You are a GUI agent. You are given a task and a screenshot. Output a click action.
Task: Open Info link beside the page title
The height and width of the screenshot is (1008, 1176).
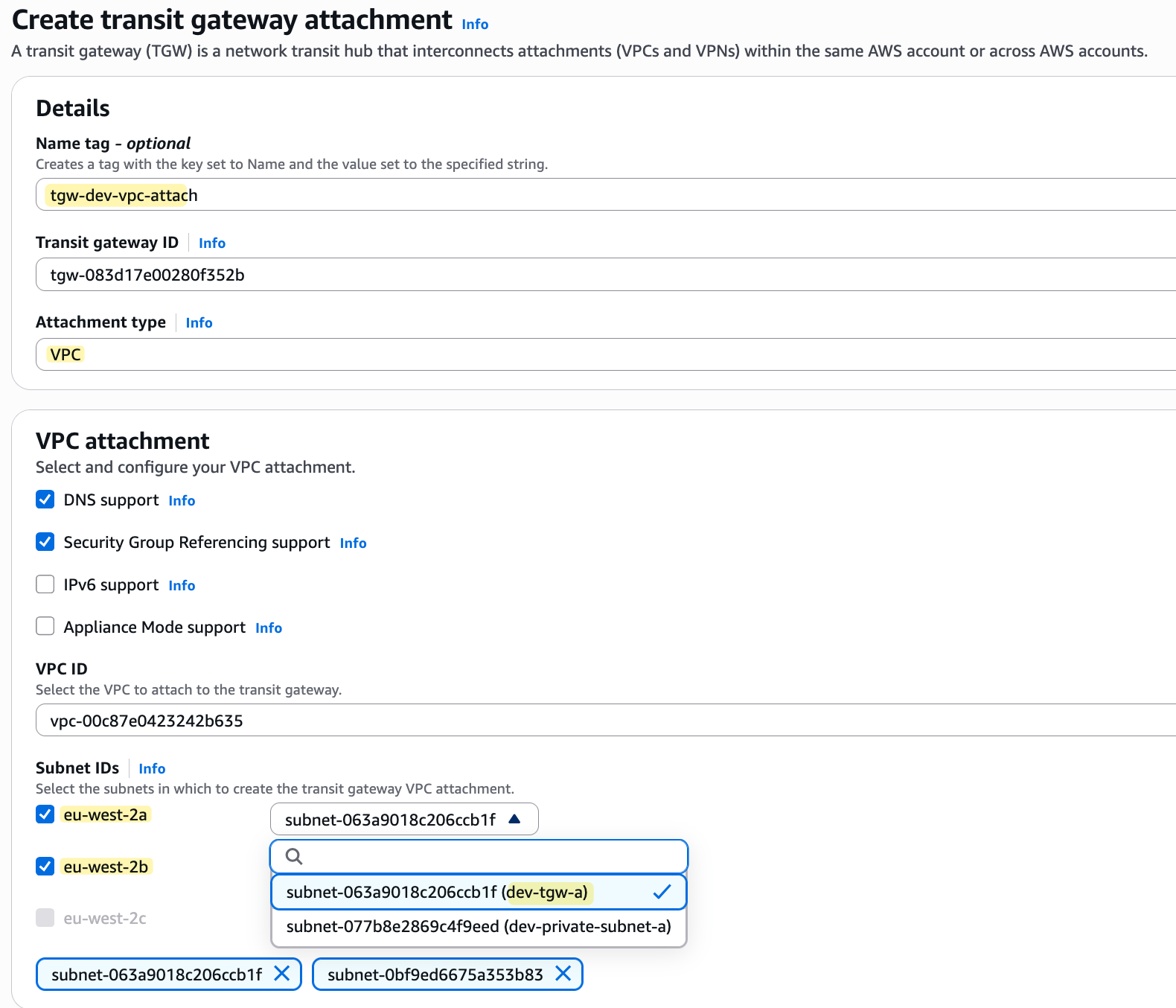point(475,25)
